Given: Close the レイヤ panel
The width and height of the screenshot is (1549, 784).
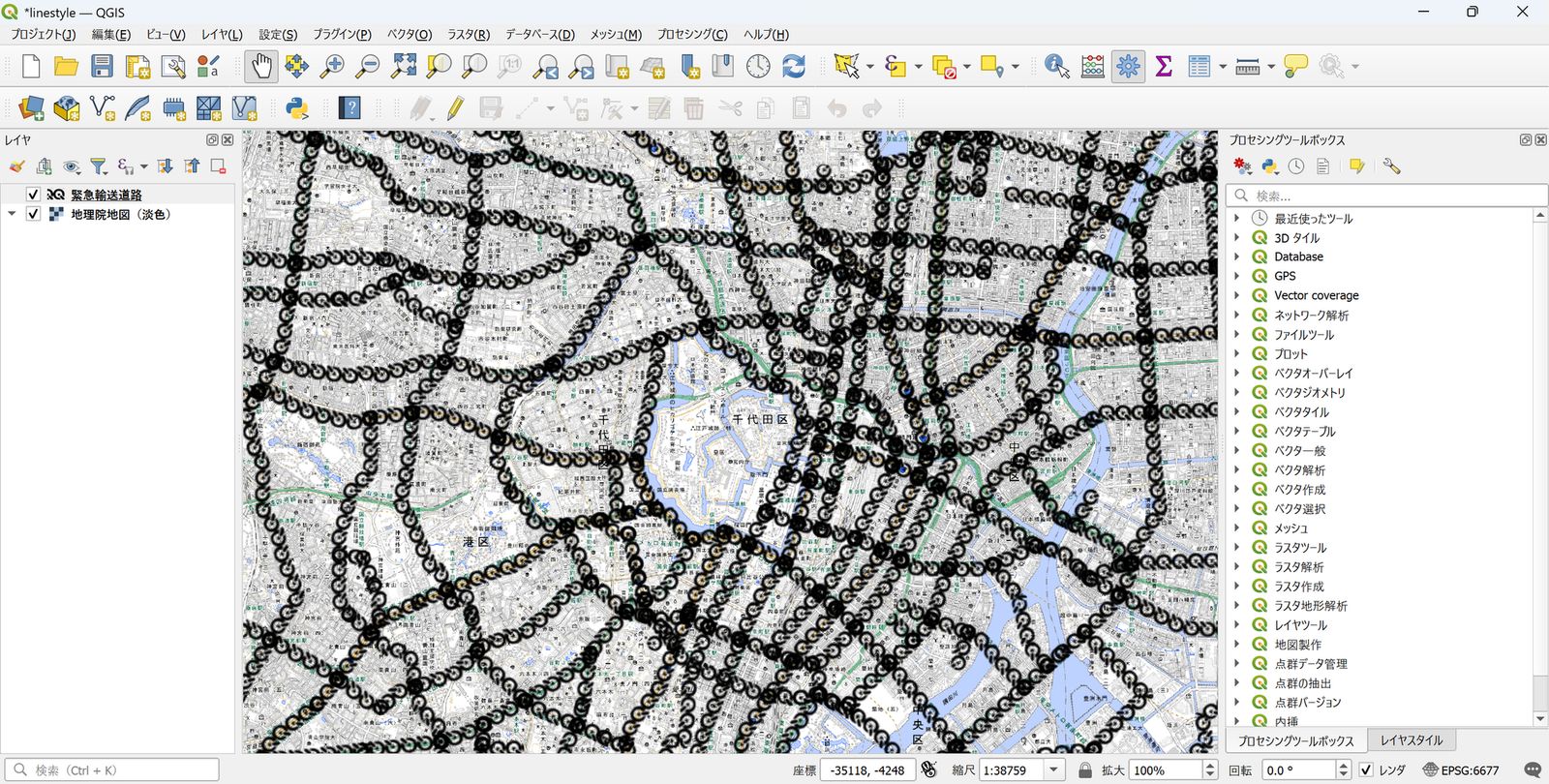Looking at the screenshot, I should coord(228,140).
